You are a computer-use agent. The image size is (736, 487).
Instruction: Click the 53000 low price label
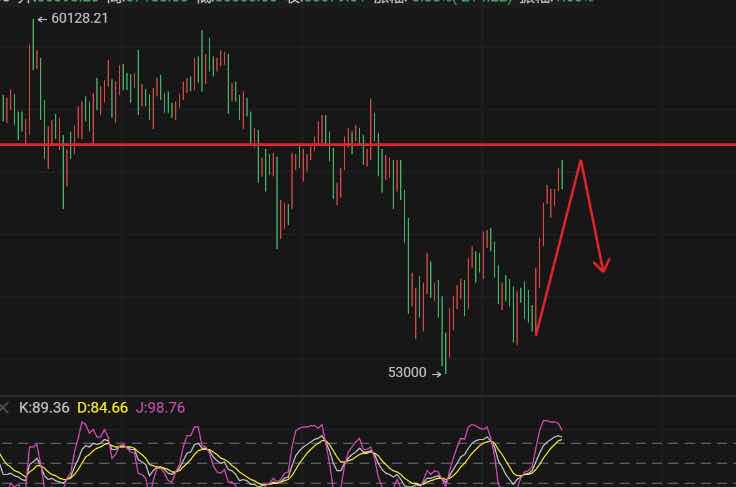click(407, 373)
